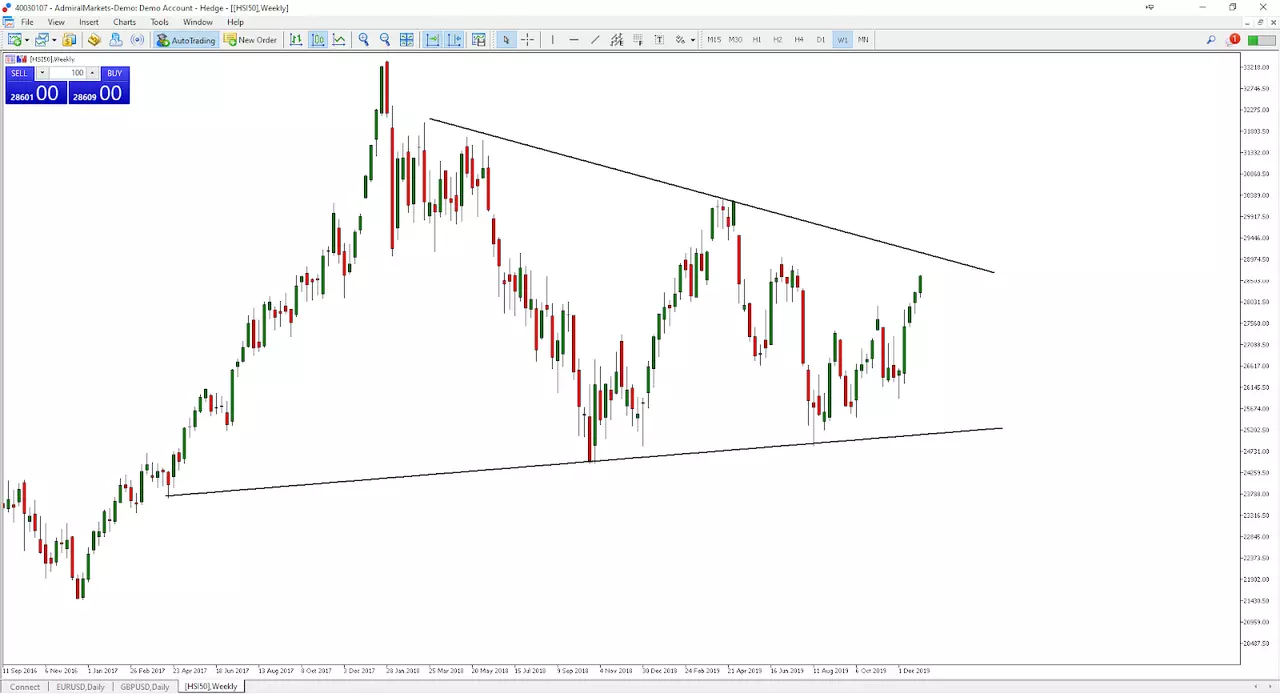
Task: Select the crosshair tool
Action: pos(527,40)
